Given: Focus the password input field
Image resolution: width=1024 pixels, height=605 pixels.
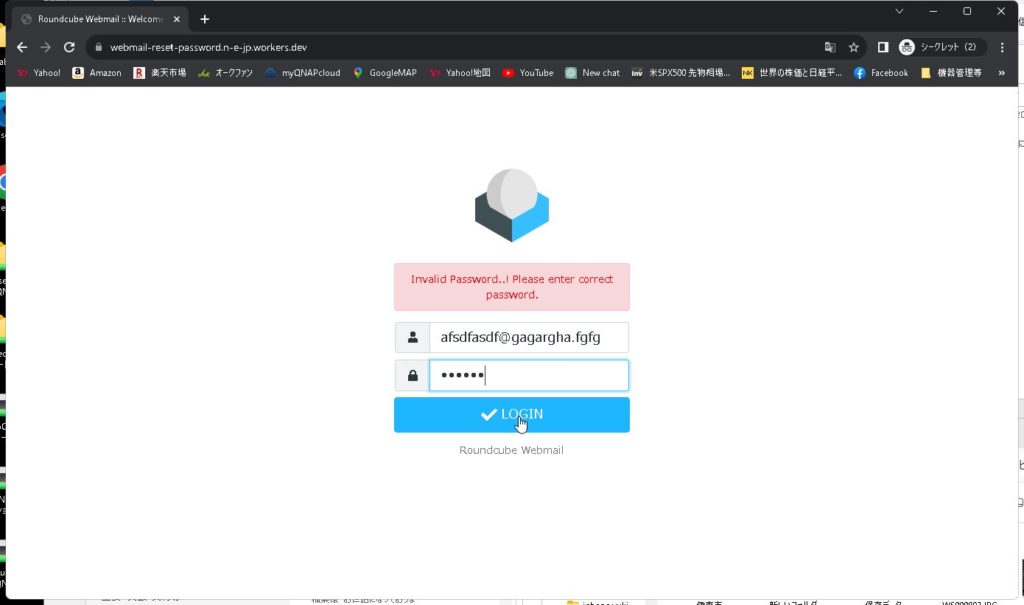Looking at the screenshot, I should 528,376.
